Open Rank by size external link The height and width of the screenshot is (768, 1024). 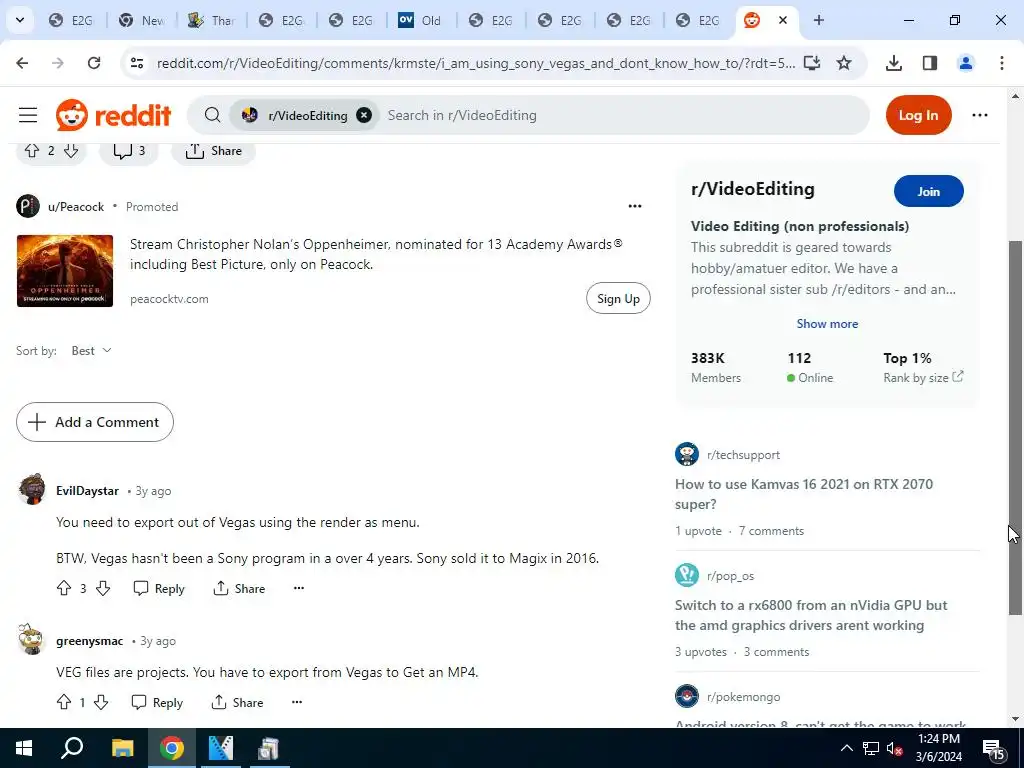coord(923,377)
